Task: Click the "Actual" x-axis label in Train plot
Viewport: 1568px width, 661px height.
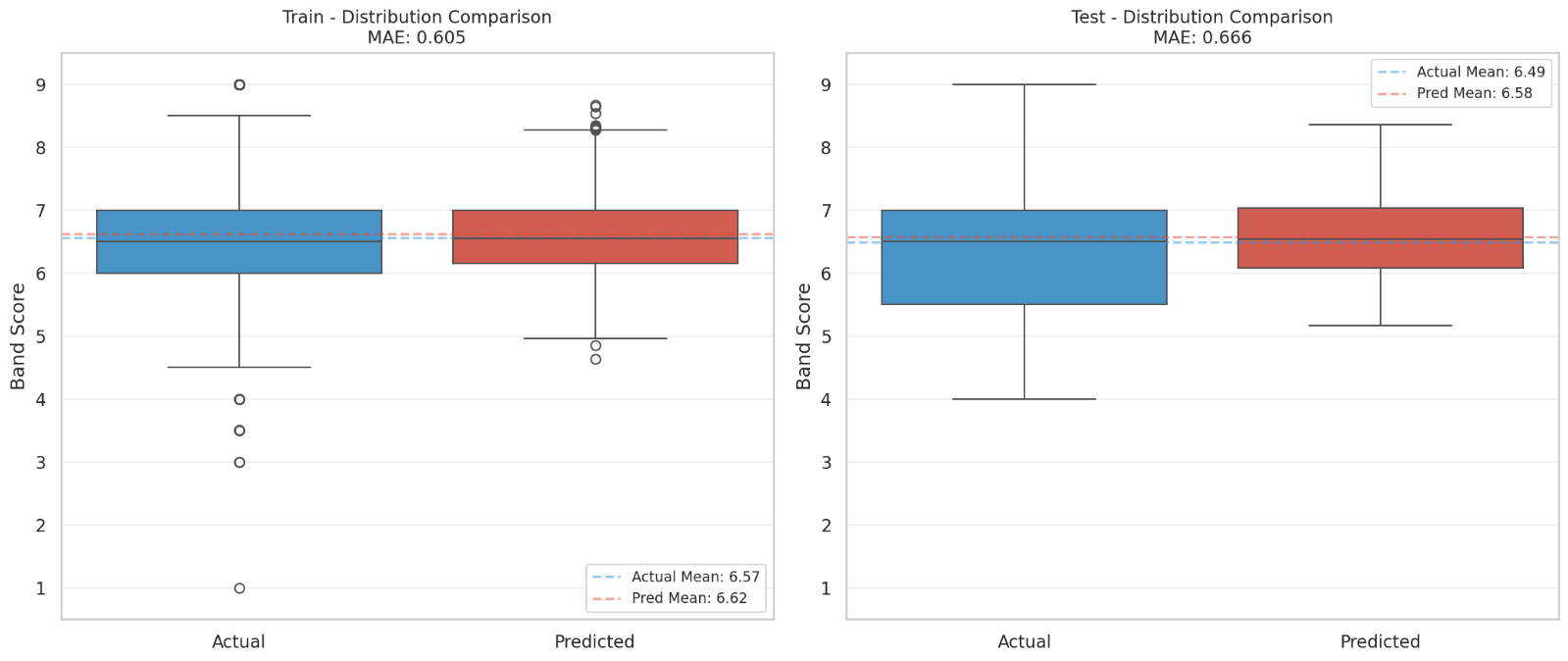Action: 238,641
